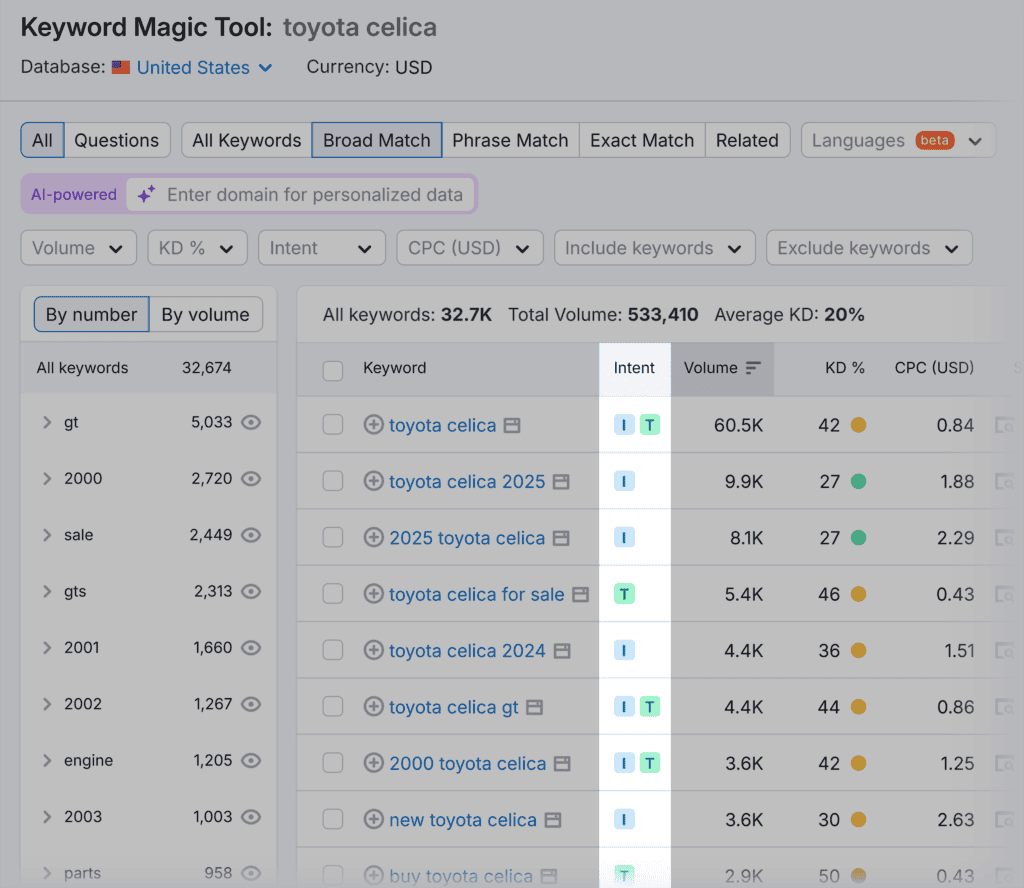Image resolution: width=1024 pixels, height=888 pixels.
Task: Switch to the Phrase Match tab
Action: (x=510, y=141)
